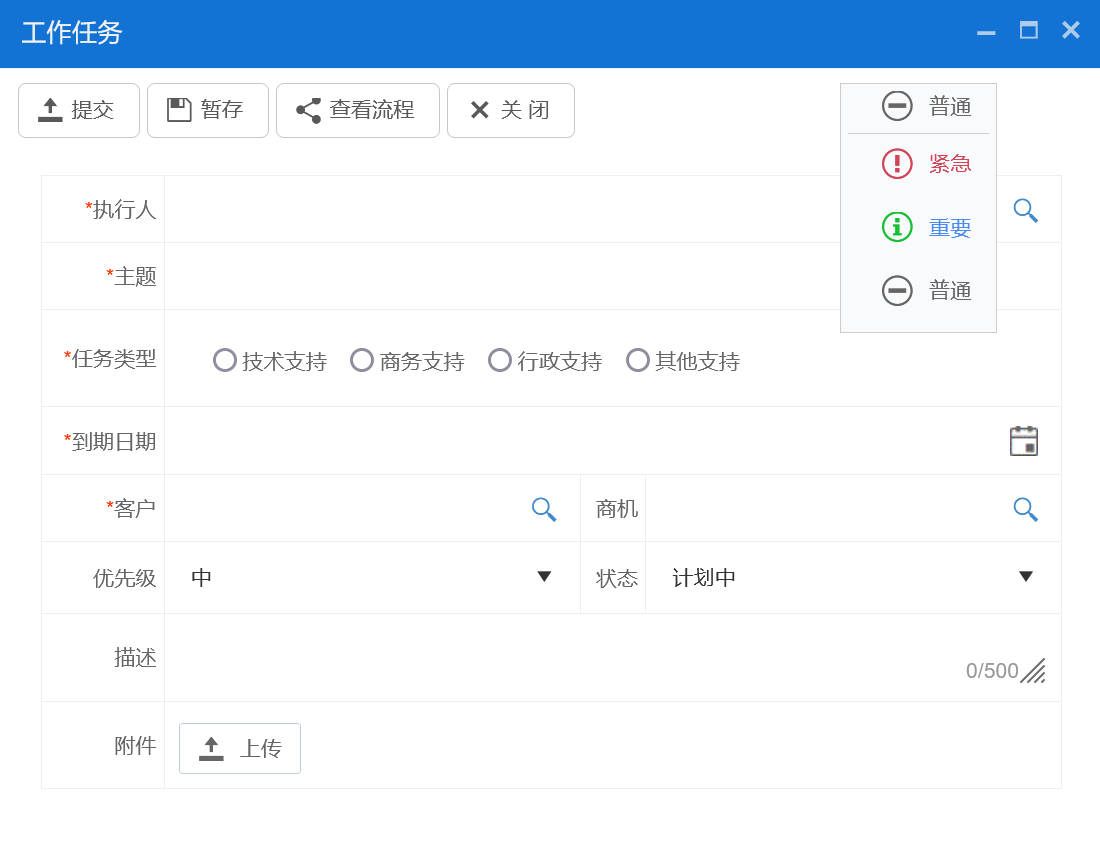
Task: Open 查看流程 to view the workflow
Action: pos(357,110)
